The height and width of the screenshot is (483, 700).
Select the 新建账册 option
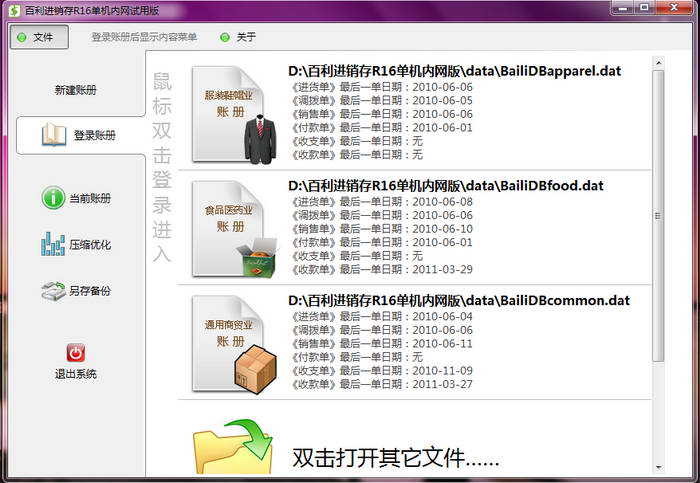click(75, 90)
